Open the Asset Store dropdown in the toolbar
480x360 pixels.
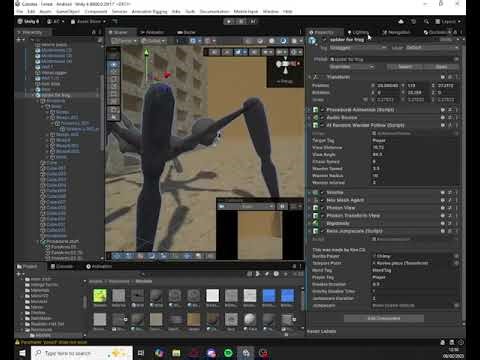[88, 21]
